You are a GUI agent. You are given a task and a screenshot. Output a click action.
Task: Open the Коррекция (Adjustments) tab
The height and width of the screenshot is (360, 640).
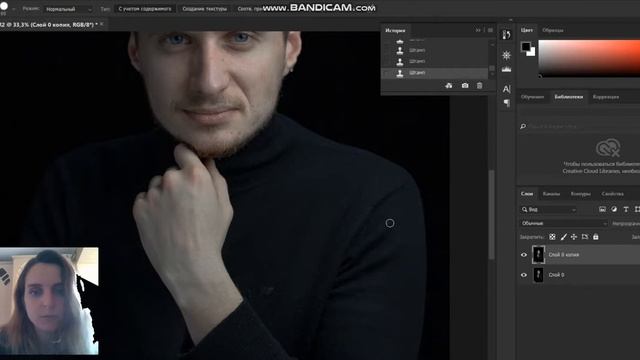(x=606, y=97)
